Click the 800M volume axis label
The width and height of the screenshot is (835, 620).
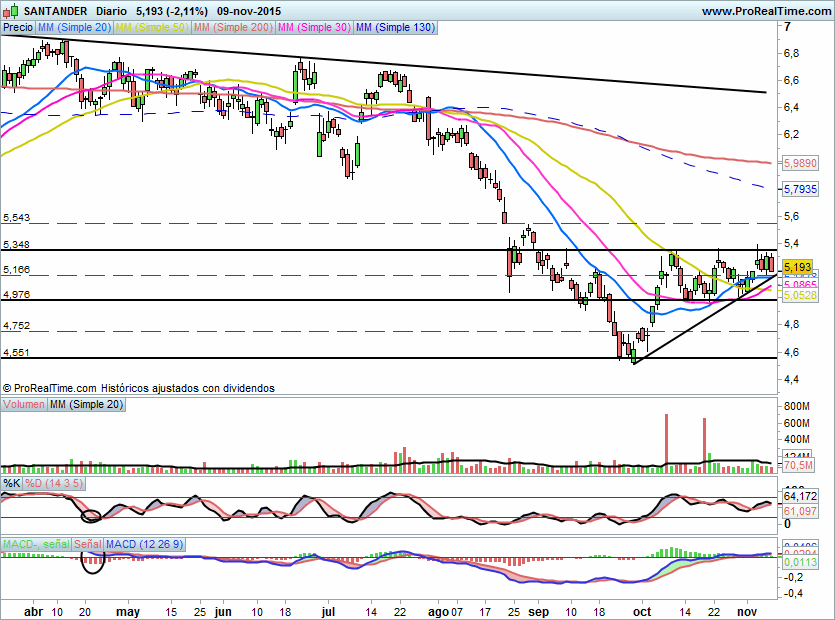[x=797, y=406]
